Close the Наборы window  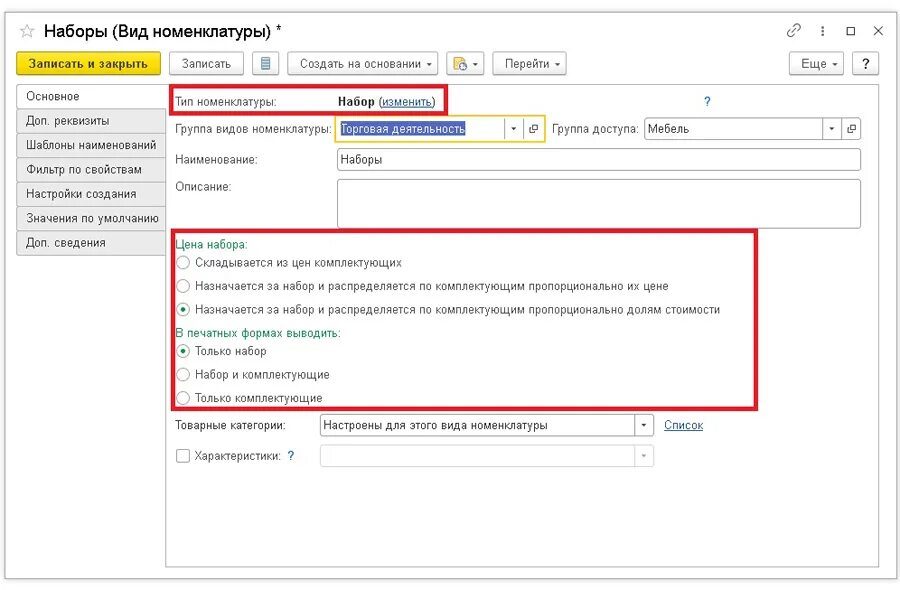(x=878, y=31)
